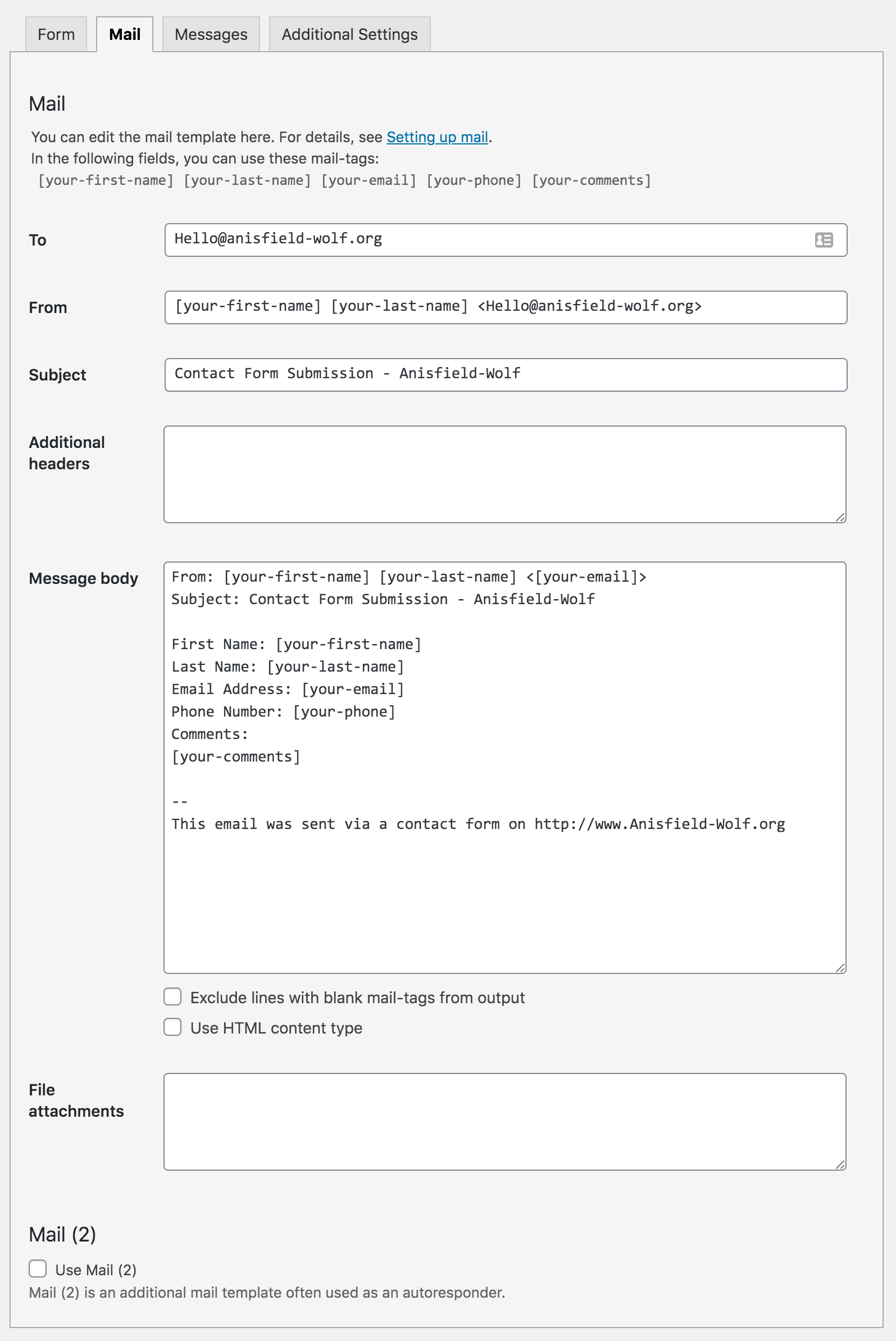Enable Exclude lines with blank mail-tags

tap(172, 997)
